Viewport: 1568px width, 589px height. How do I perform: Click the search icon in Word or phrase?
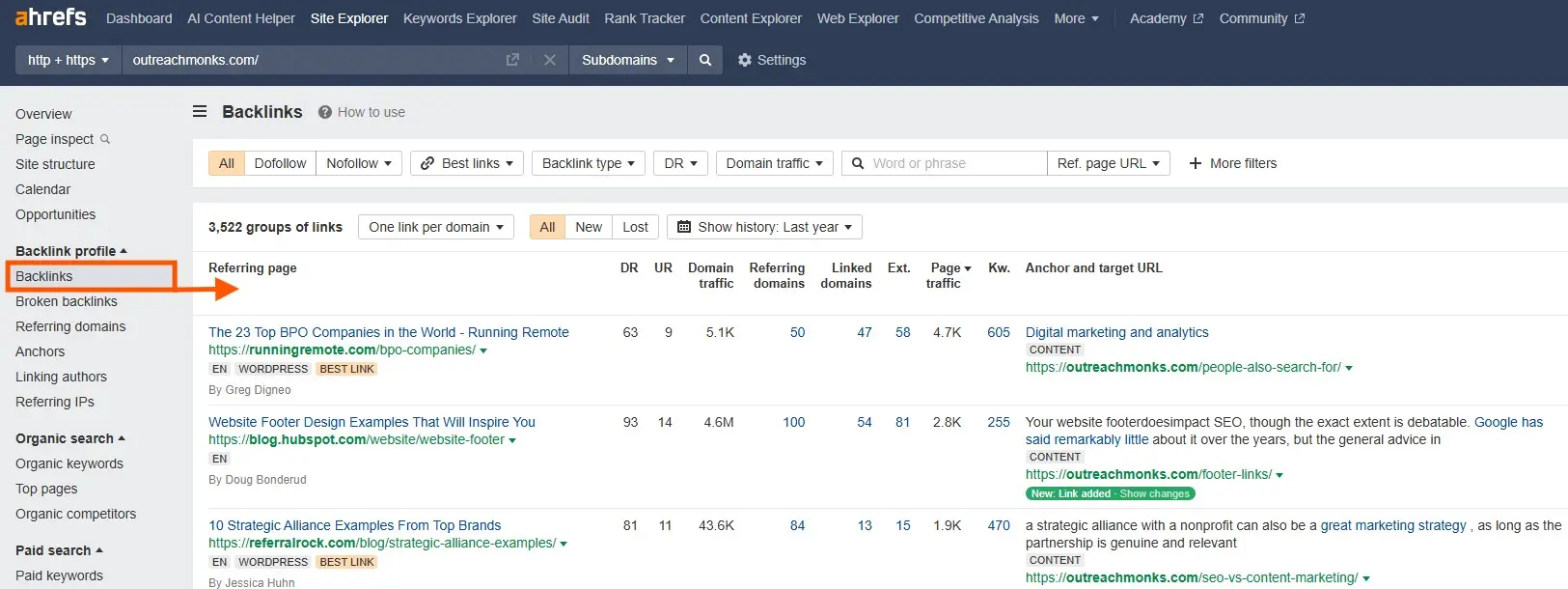(x=858, y=163)
